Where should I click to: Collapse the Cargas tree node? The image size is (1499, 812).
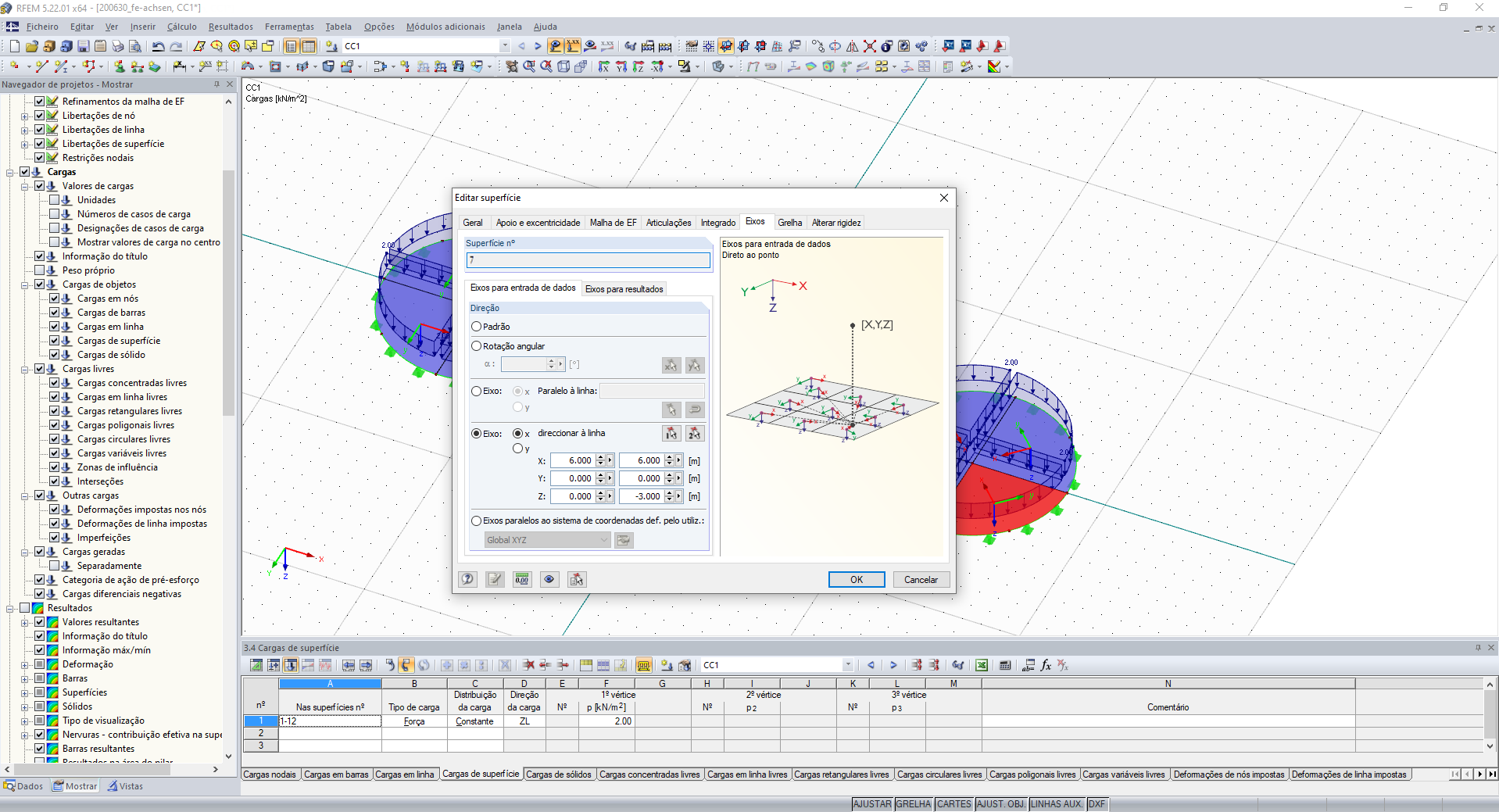9,172
